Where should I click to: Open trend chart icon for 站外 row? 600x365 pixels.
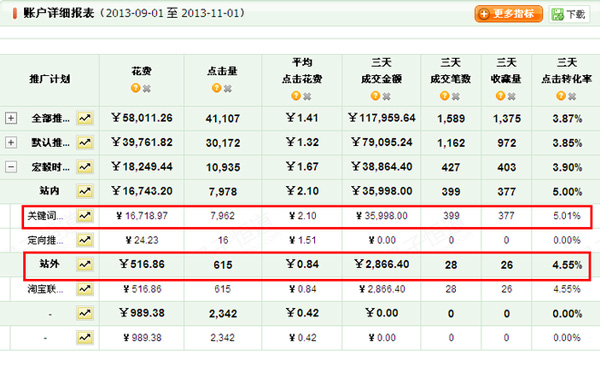[x=85, y=264]
